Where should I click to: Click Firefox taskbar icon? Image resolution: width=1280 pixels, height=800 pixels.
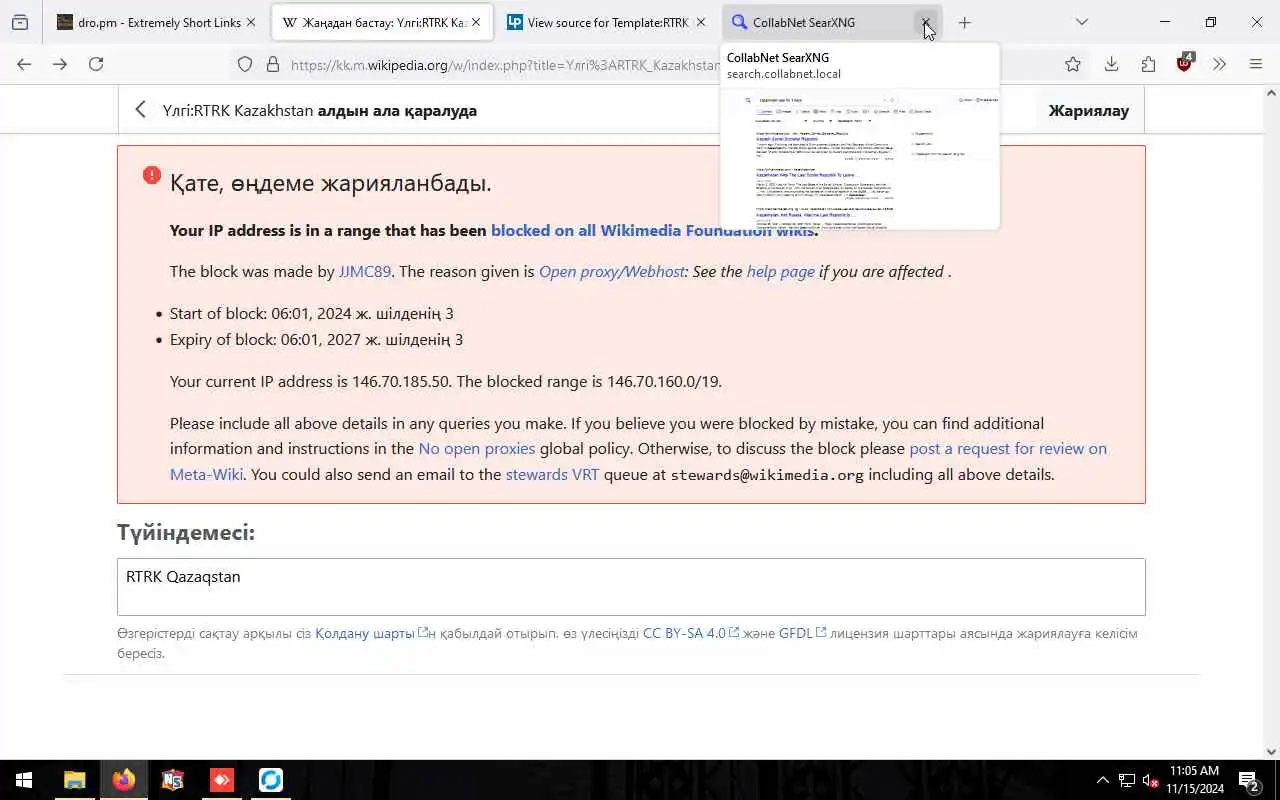[124, 780]
